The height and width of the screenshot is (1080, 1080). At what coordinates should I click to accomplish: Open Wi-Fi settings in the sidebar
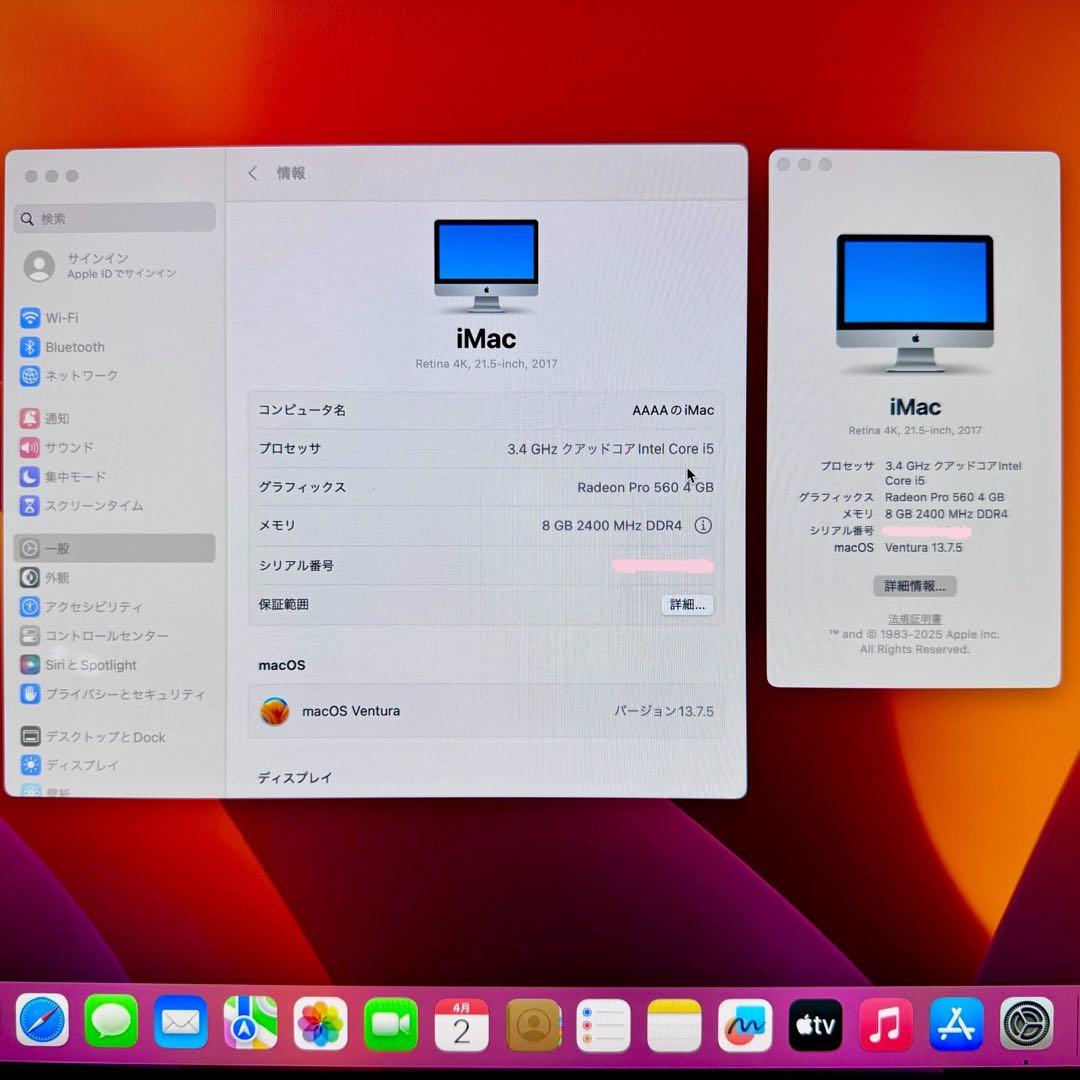pyautogui.click(x=60, y=317)
